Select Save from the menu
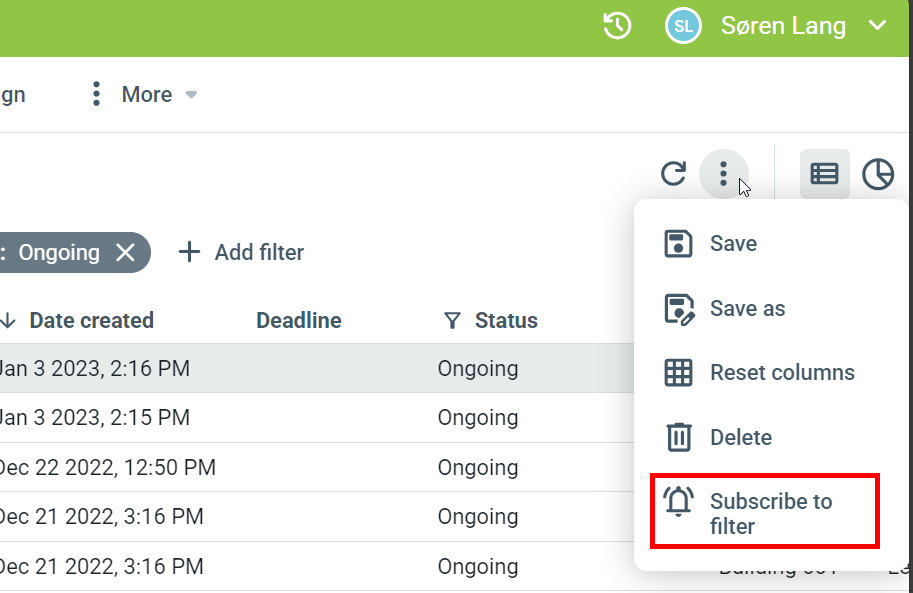Image resolution: width=913 pixels, height=593 pixels. (733, 243)
